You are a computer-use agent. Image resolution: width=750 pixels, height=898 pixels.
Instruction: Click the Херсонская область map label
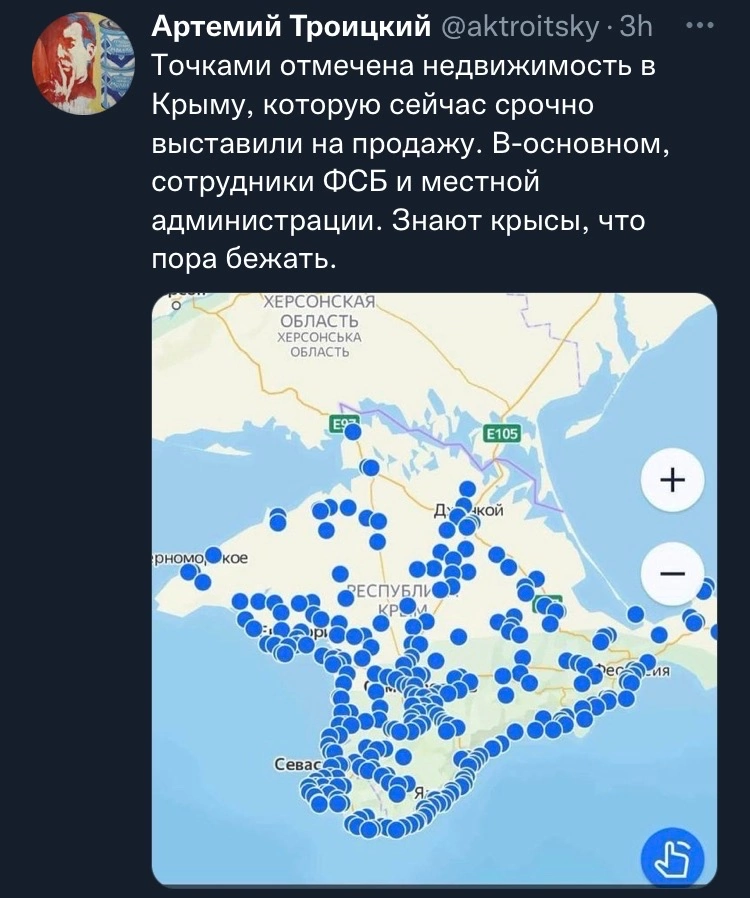click(x=320, y=311)
